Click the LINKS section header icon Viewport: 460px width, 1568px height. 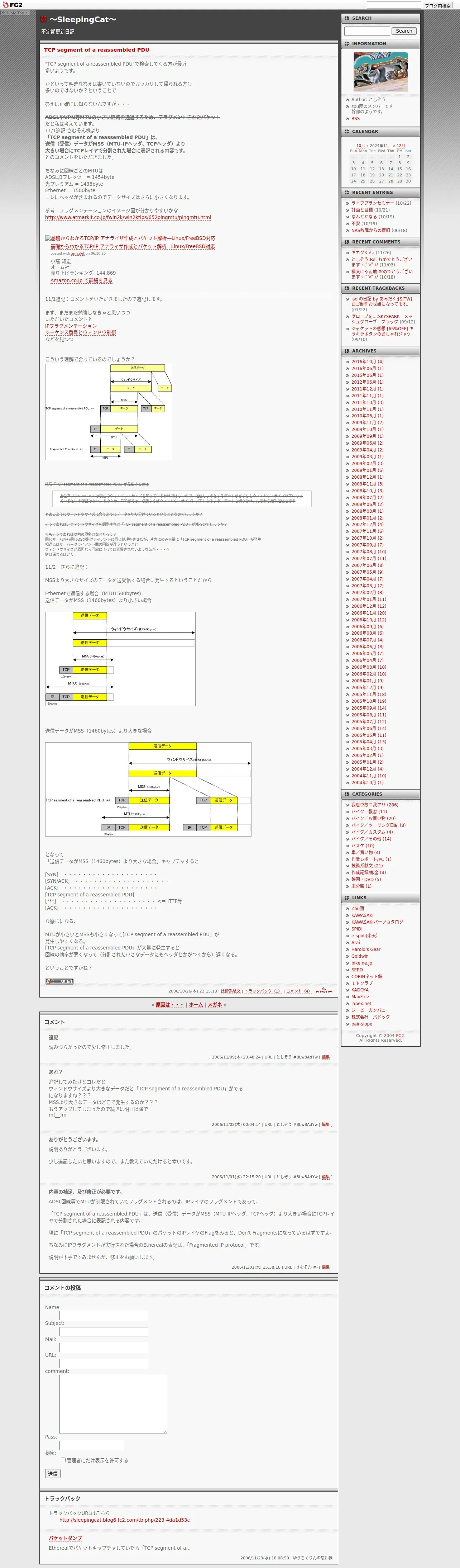(347, 898)
